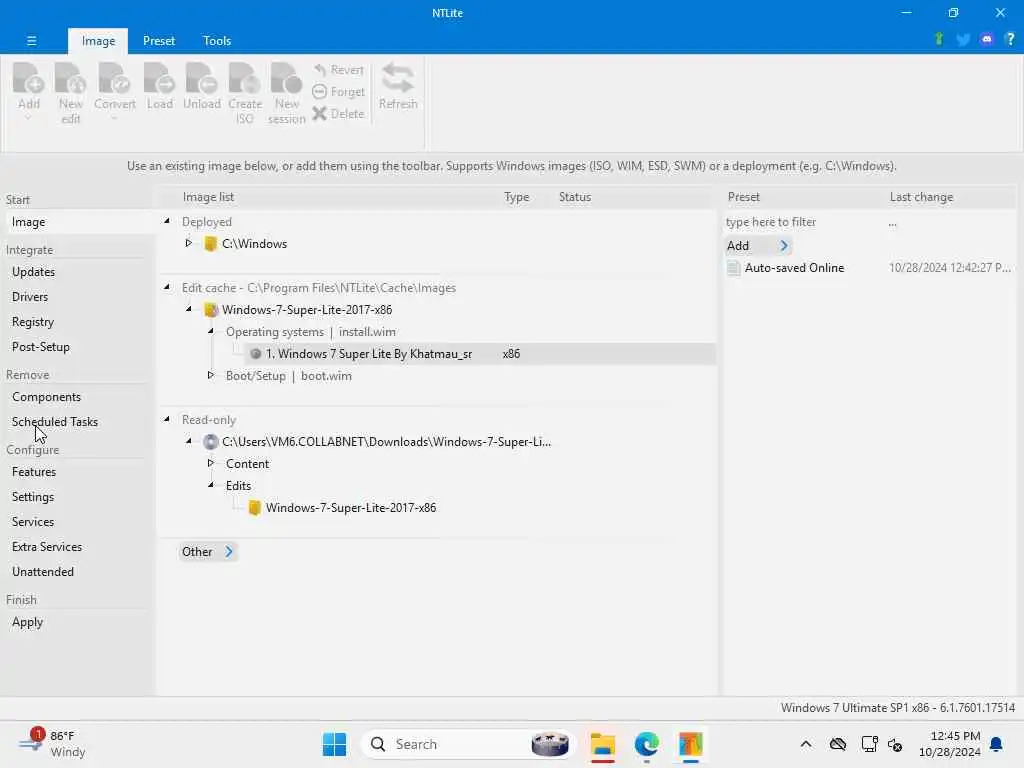Collapse the Read-only group
Image resolution: width=1024 pixels, height=768 pixels.
167,419
